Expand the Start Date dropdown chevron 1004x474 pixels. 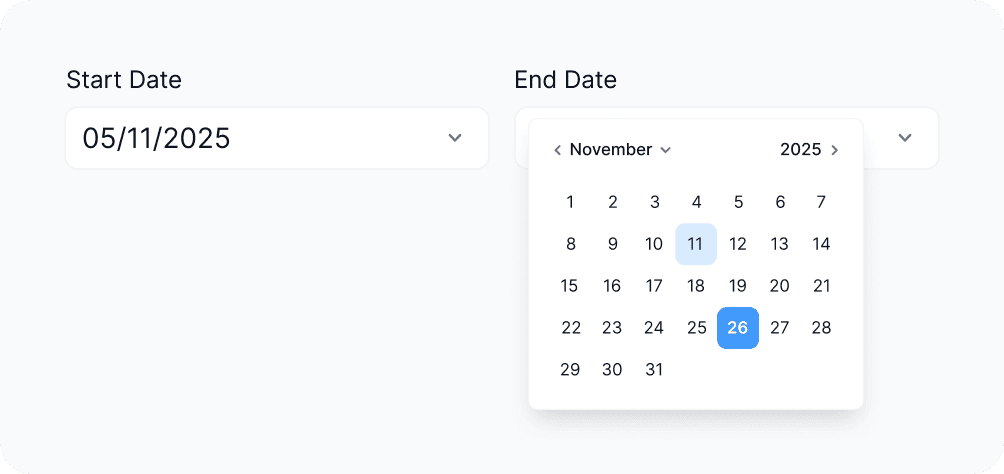(x=455, y=138)
